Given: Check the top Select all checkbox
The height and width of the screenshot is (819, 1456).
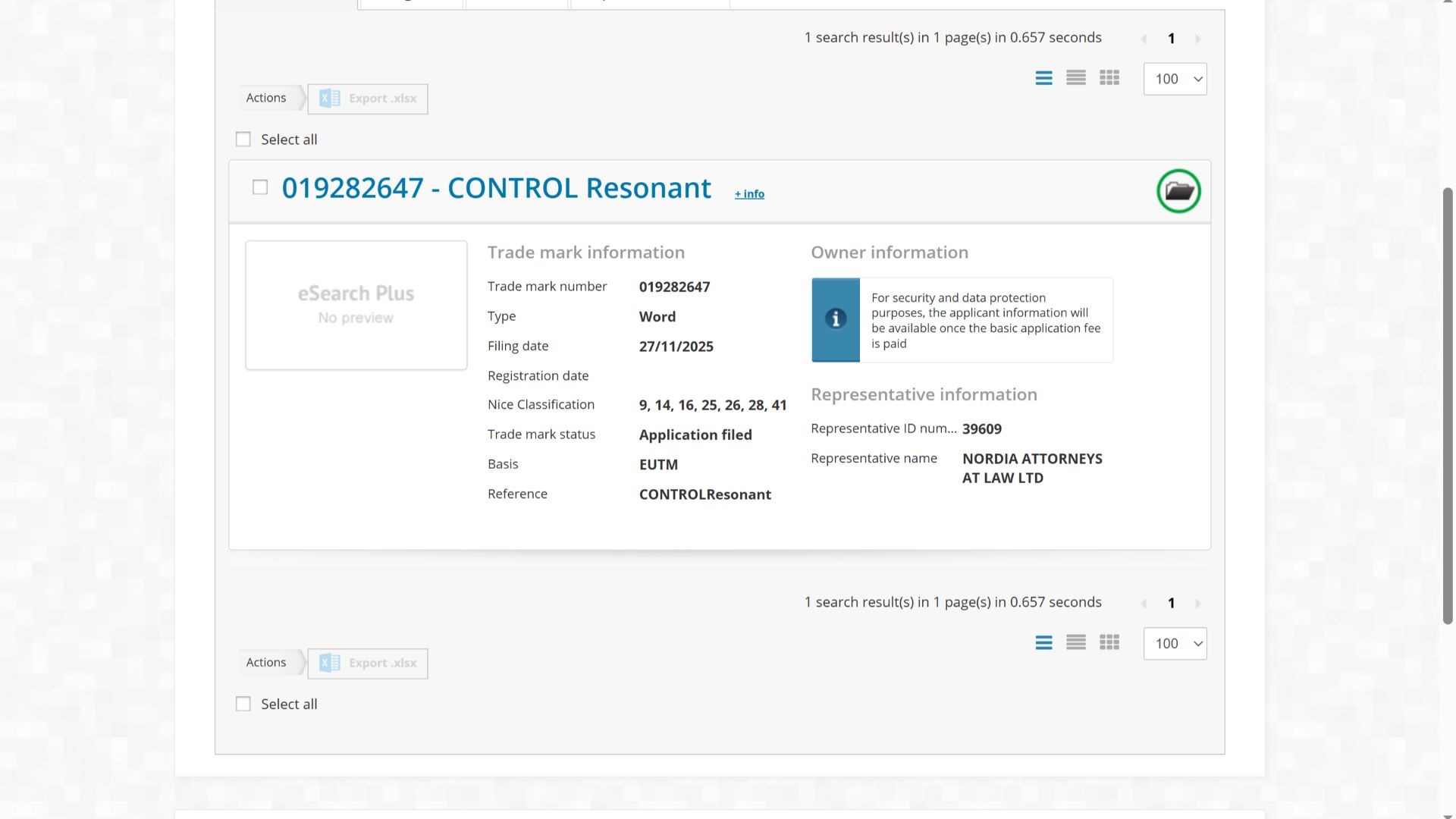Looking at the screenshot, I should 243,140.
